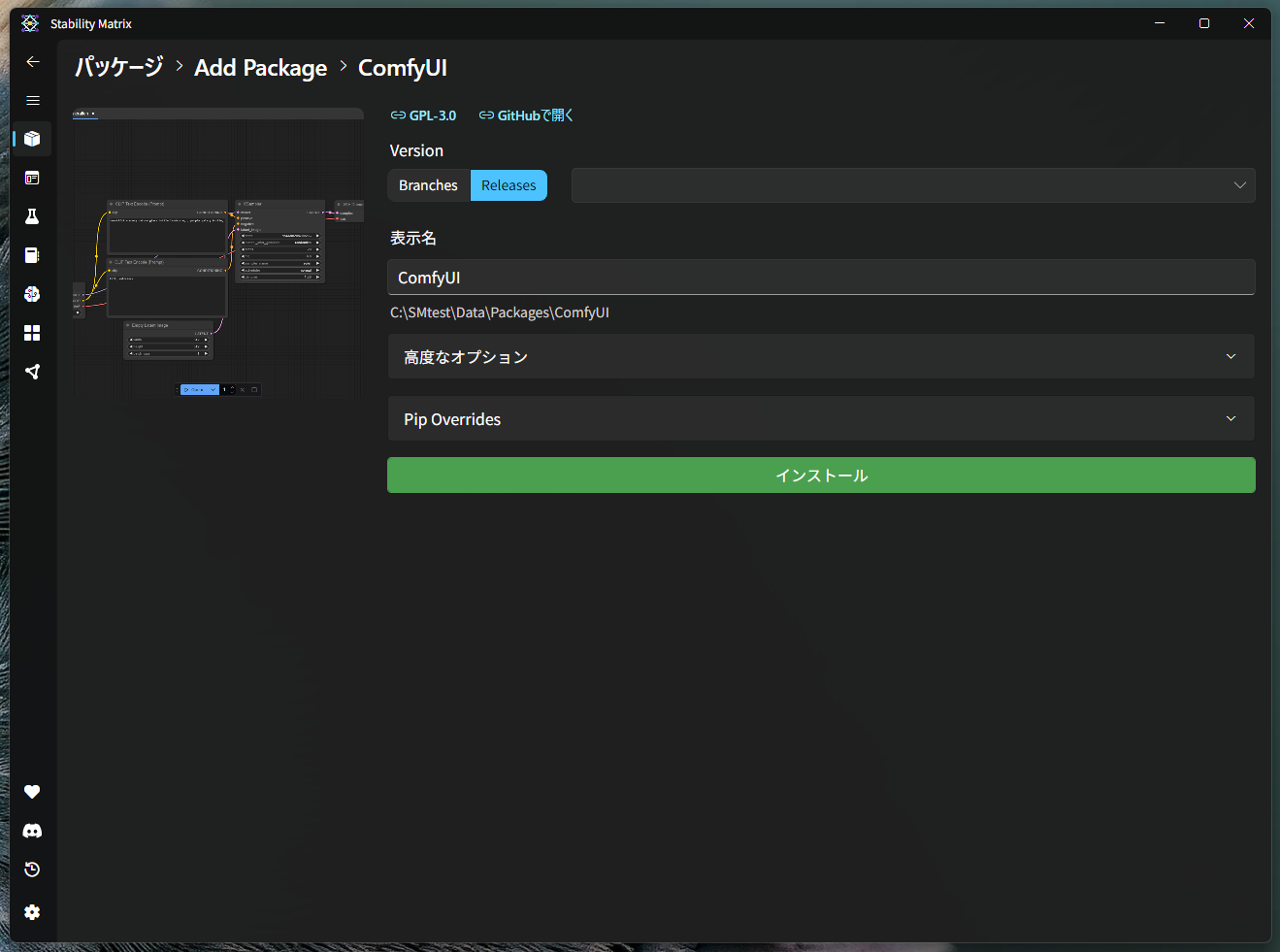The image size is (1280, 952).
Task: Click the heart support icon
Action: pyautogui.click(x=33, y=792)
